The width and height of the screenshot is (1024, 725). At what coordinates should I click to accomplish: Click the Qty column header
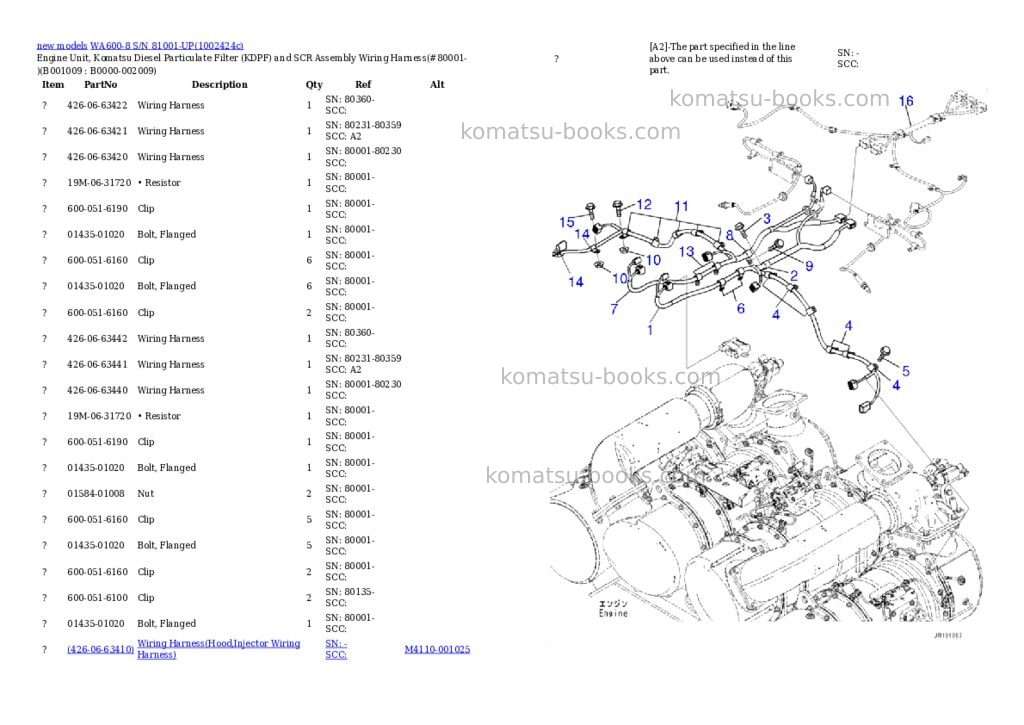[x=314, y=85]
